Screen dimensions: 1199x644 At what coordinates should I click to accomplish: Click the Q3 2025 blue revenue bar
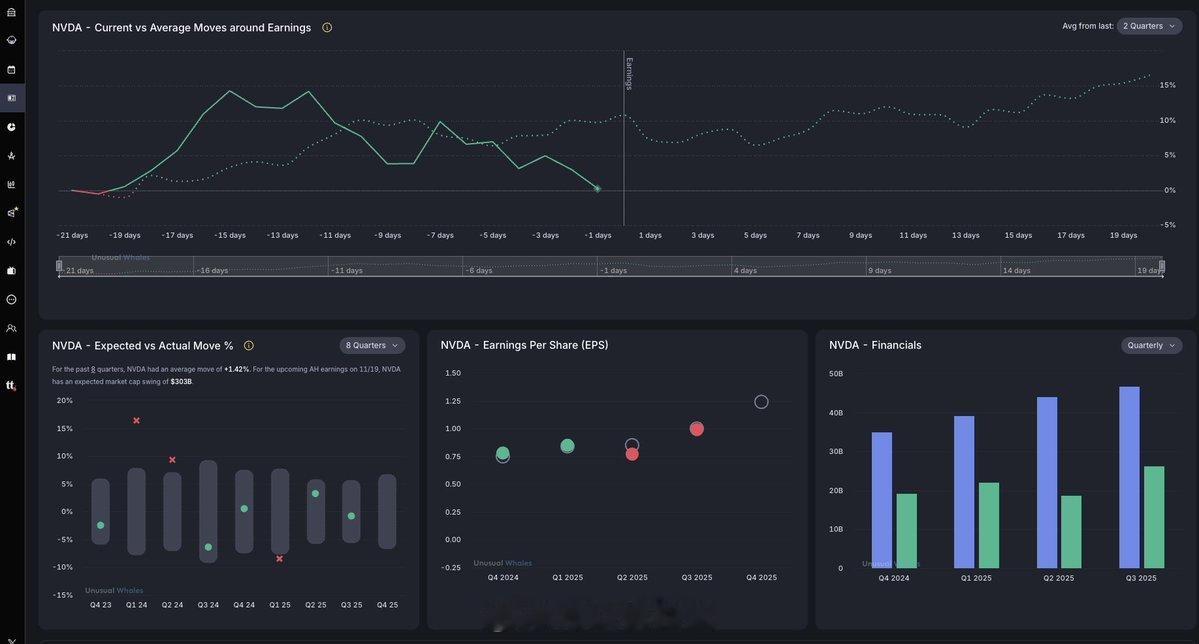[1129, 477]
